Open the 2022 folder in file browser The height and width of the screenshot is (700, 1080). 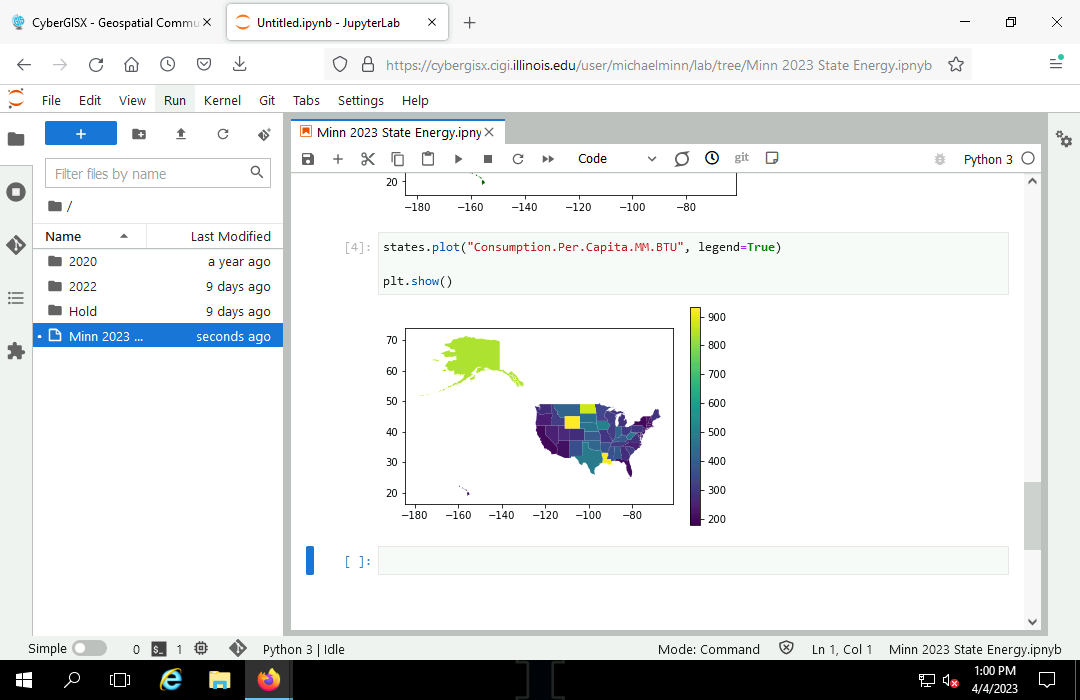pos(83,286)
